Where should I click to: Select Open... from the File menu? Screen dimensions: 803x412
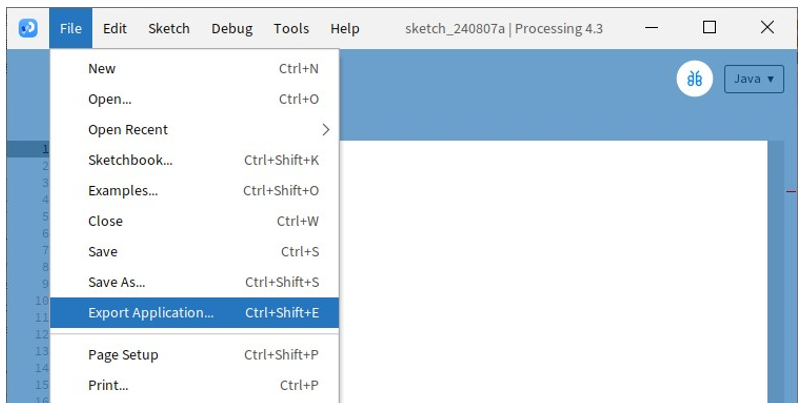[195, 99]
